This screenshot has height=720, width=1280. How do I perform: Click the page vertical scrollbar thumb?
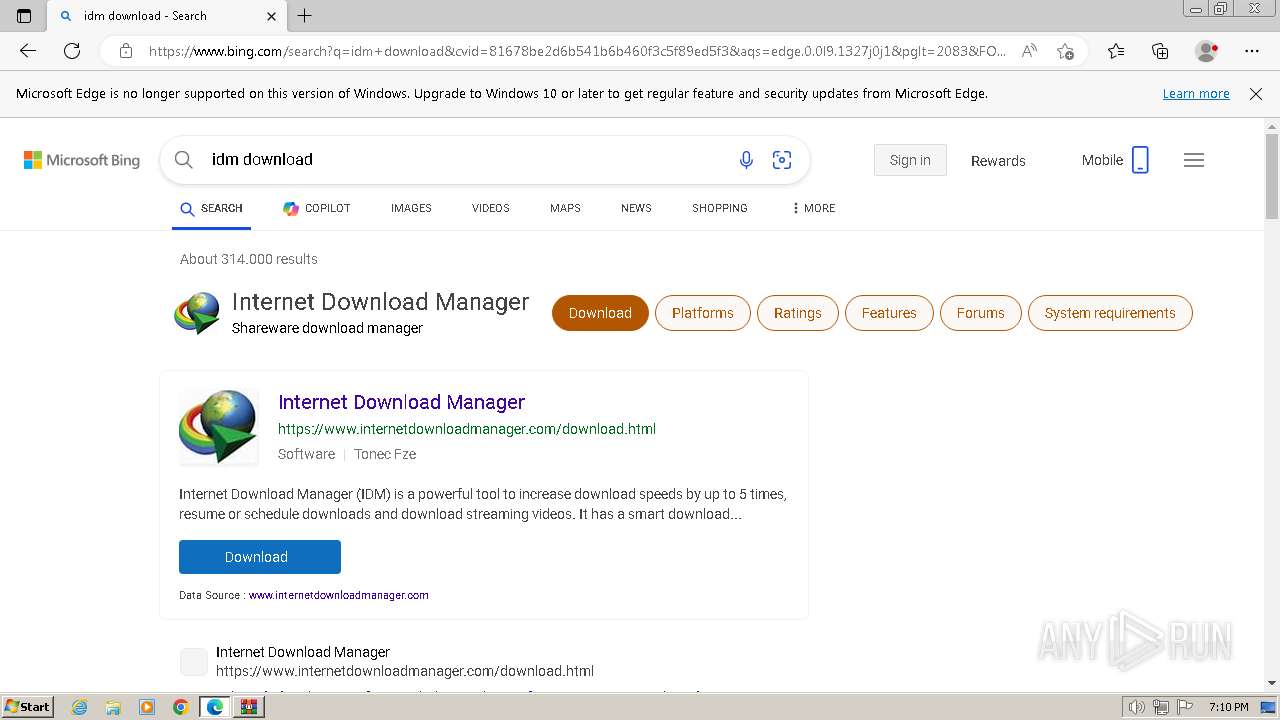click(x=1272, y=178)
